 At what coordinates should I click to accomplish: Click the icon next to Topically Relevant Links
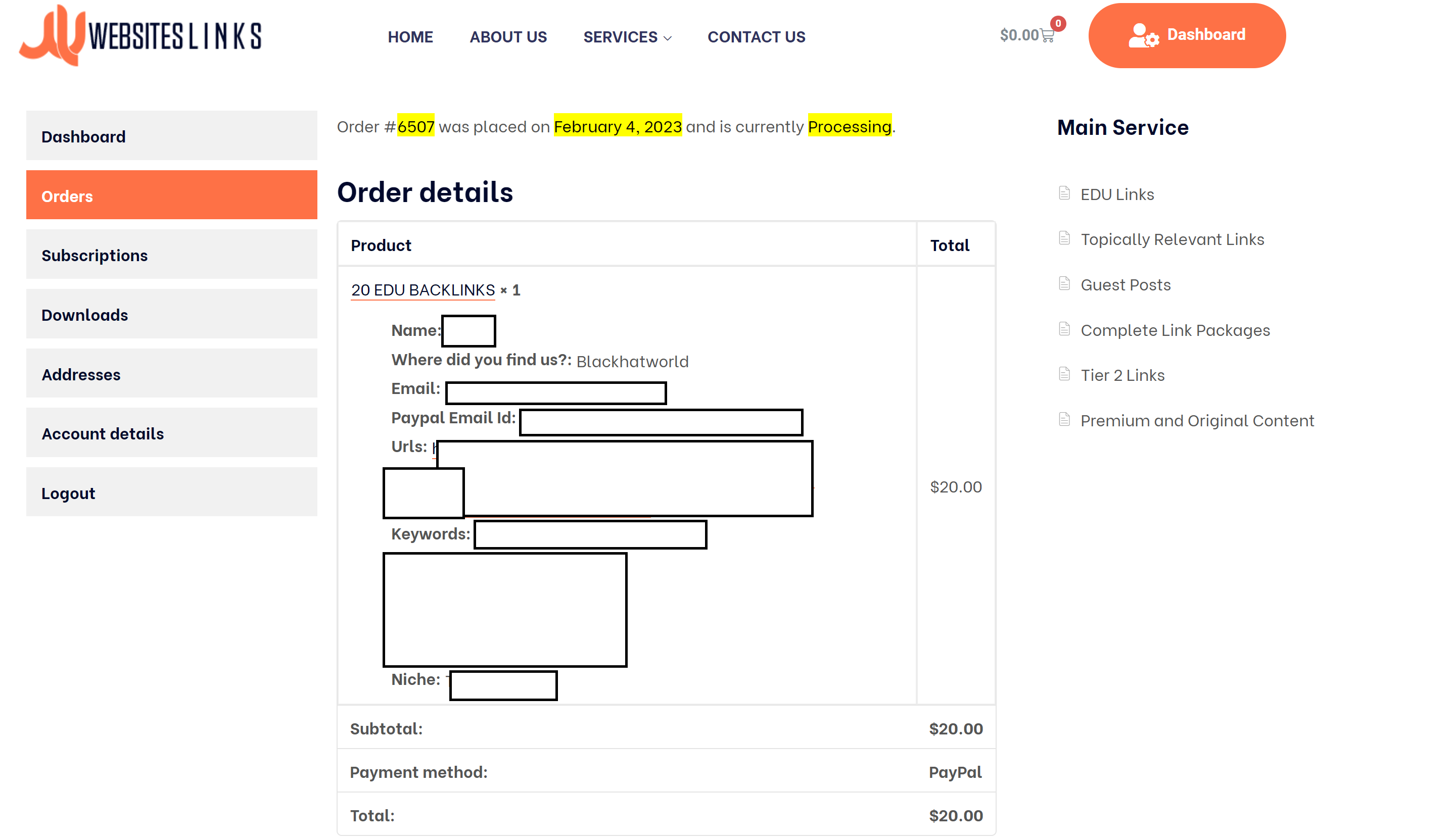1064,238
